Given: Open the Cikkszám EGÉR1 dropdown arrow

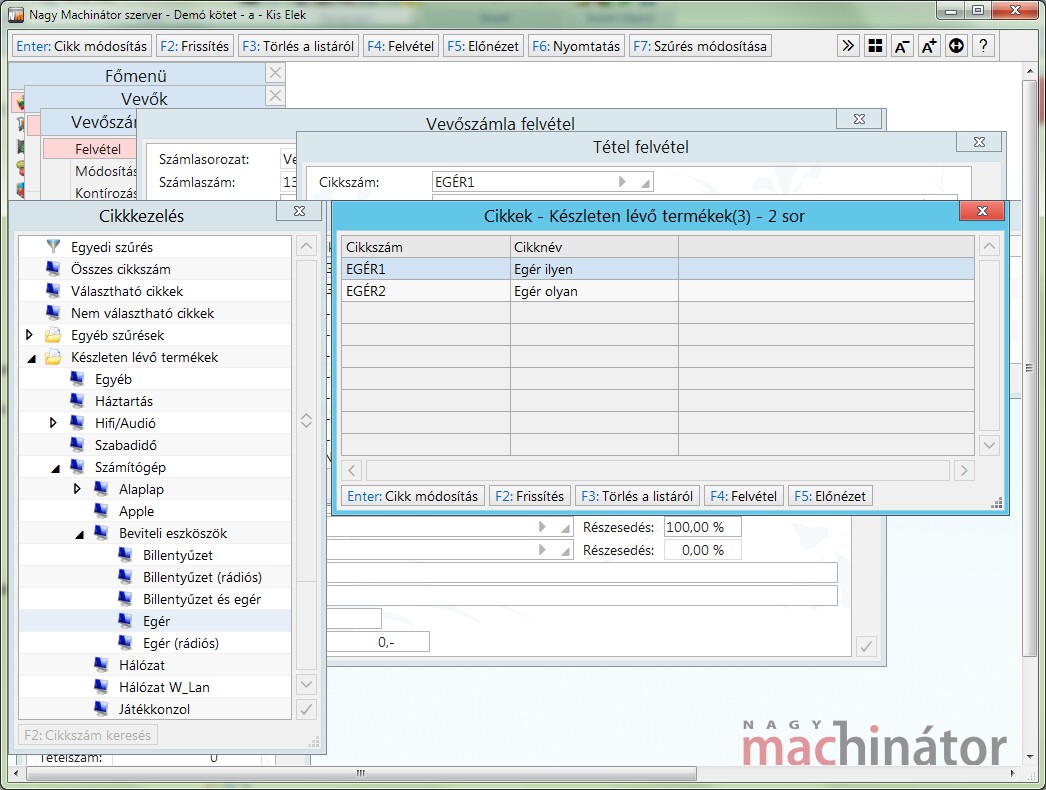Looking at the screenshot, I should 622,182.
